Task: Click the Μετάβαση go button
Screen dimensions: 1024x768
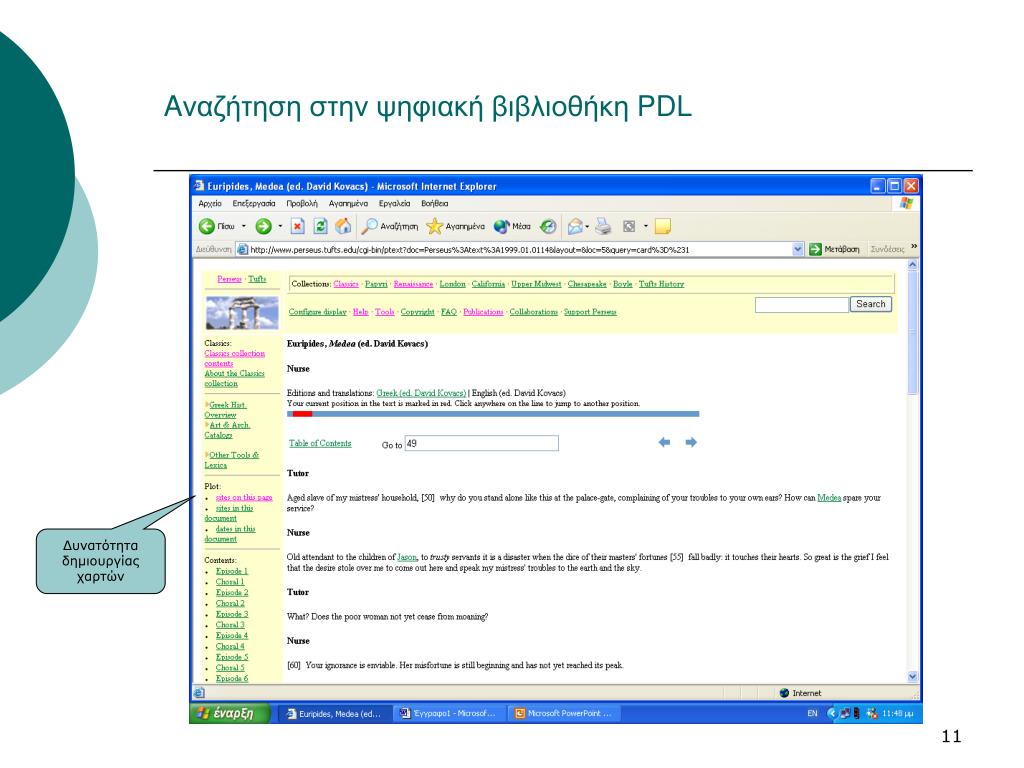Action: (x=834, y=249)
